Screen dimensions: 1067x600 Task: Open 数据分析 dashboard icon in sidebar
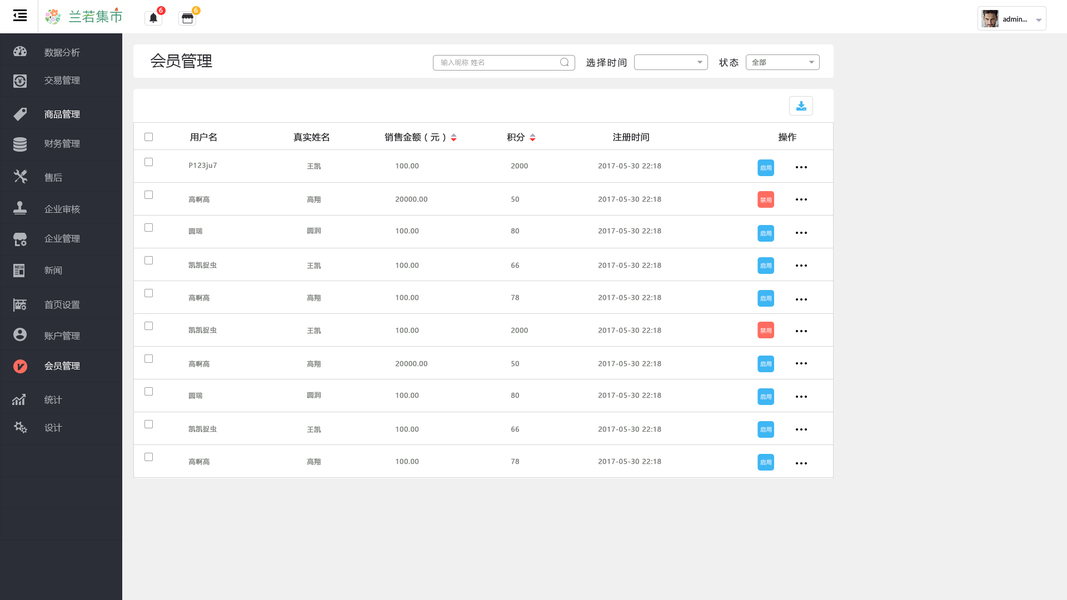pos(20,52)
